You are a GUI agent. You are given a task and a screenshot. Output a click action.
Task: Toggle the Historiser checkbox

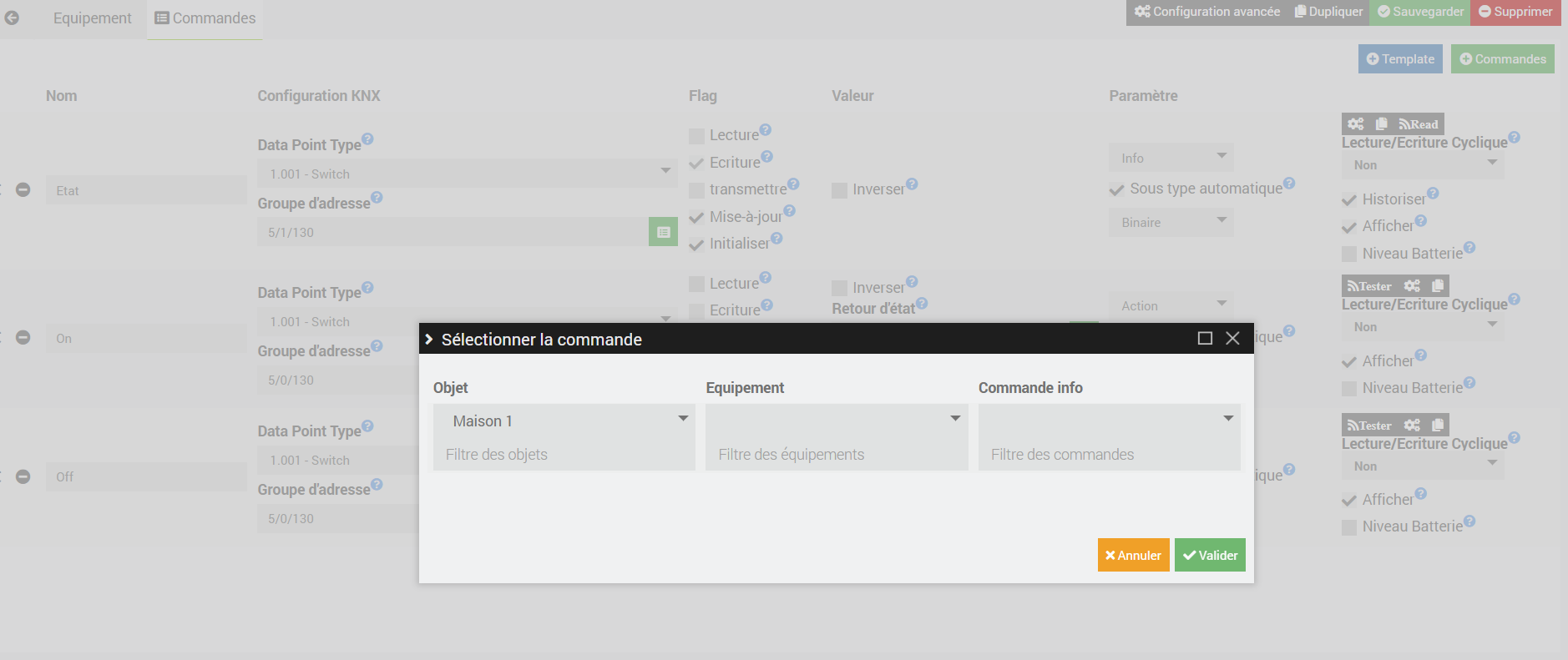click(x=1349, y=199)
